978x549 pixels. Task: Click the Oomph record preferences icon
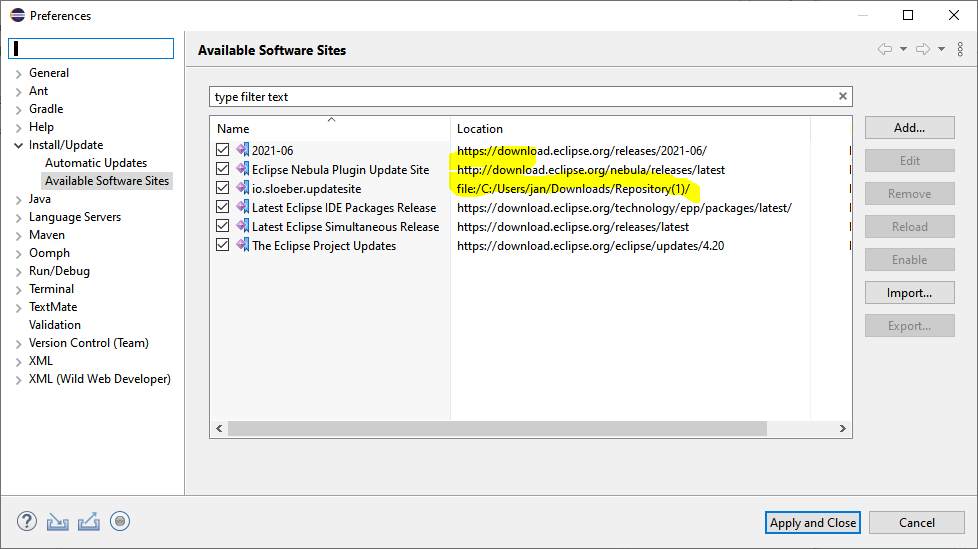120,521
